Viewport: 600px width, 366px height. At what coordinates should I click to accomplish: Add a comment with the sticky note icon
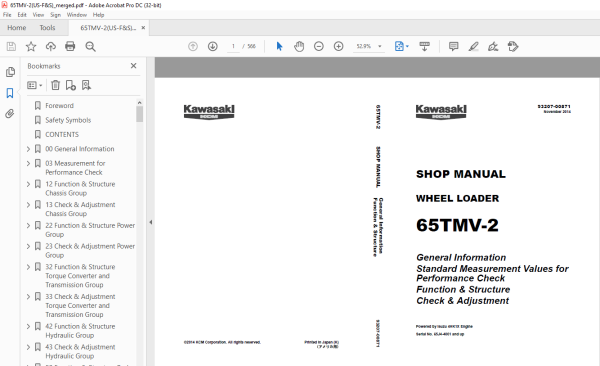pos(453,46)
